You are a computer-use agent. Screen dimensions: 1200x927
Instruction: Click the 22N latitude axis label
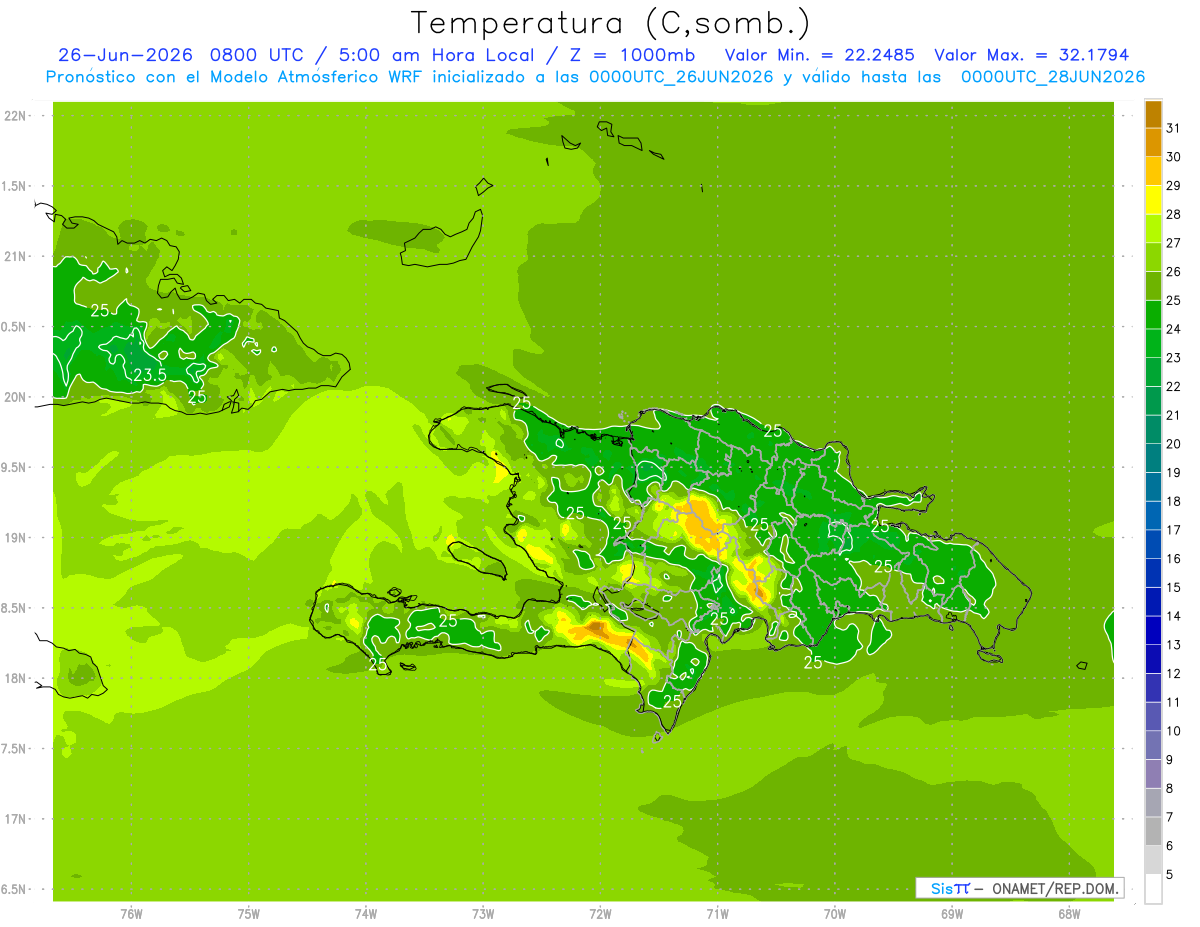[15, 116]
